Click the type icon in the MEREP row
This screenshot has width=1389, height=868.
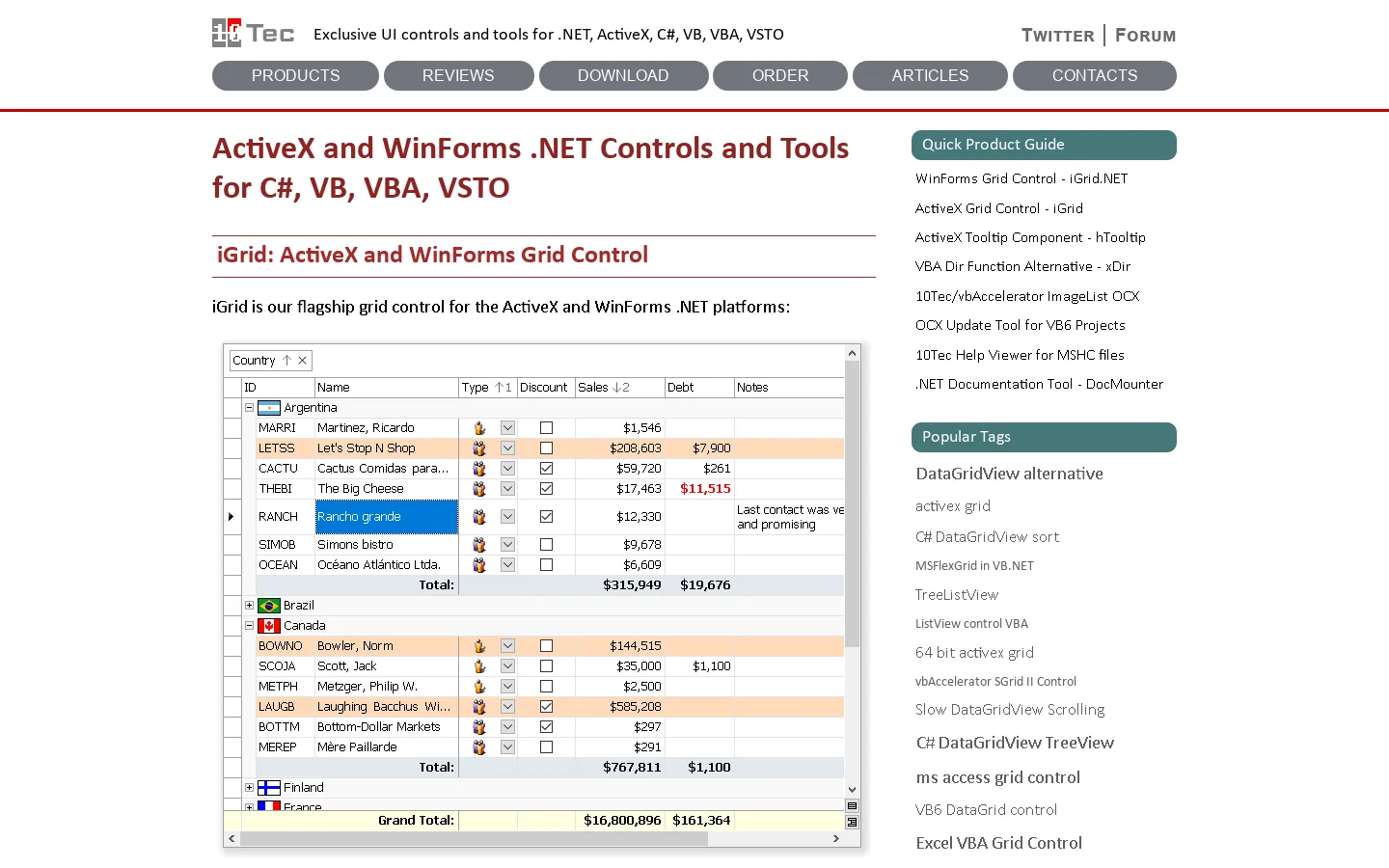click(479, 747)
